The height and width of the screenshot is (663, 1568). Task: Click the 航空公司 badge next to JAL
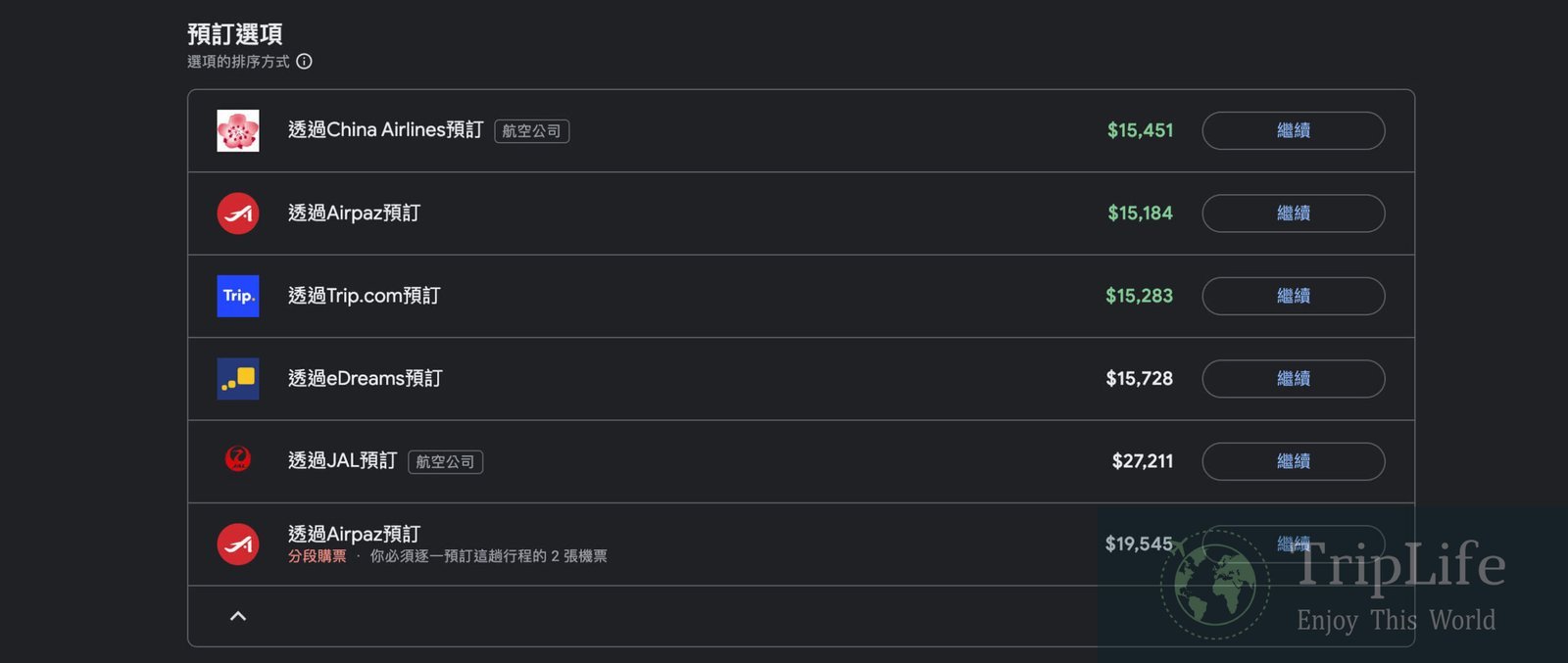(446, 461)
